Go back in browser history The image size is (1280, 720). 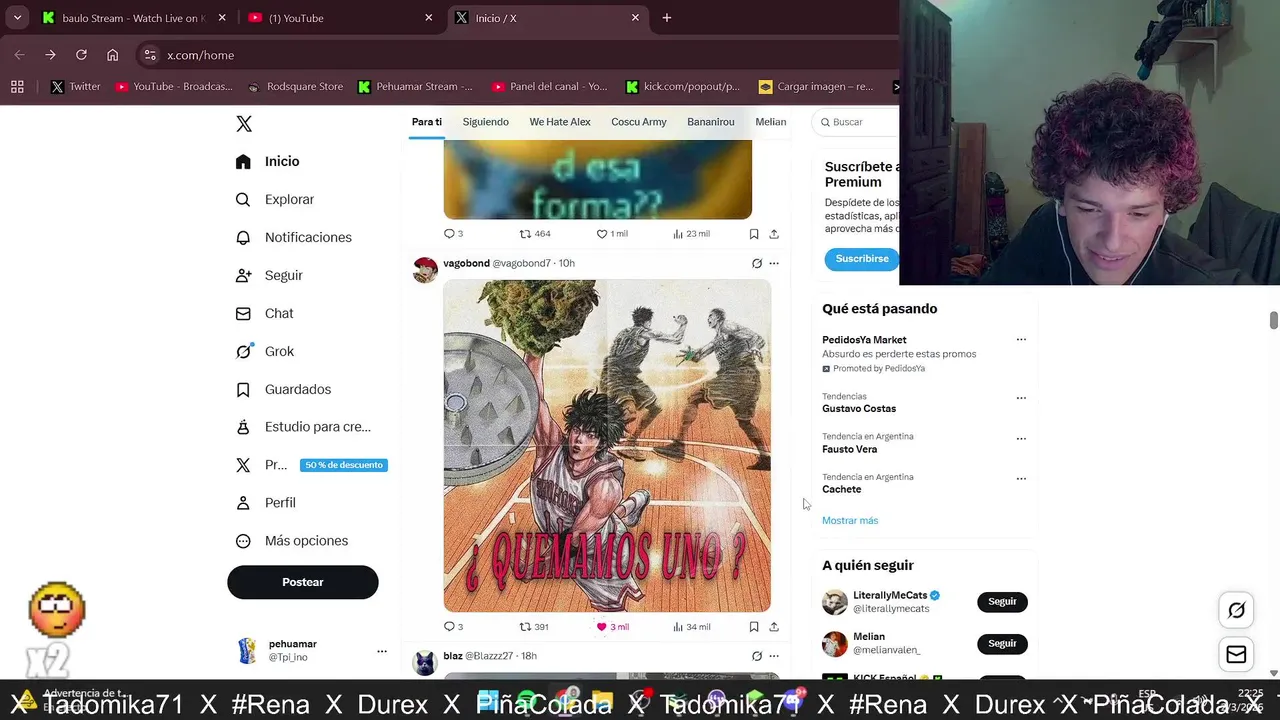19,55
